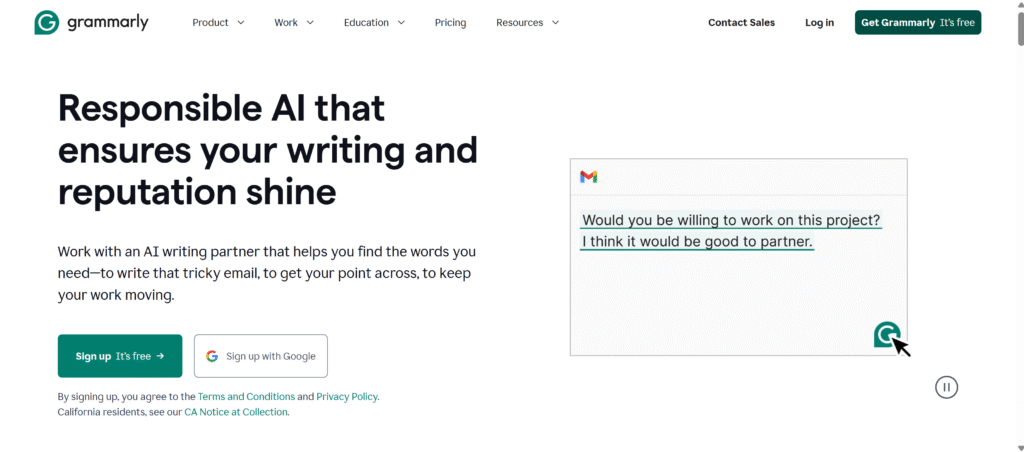Click the green Grammarly badge in demo
Screen dimensions: 1024x452
pyautogui.click(x=886, y=334)
